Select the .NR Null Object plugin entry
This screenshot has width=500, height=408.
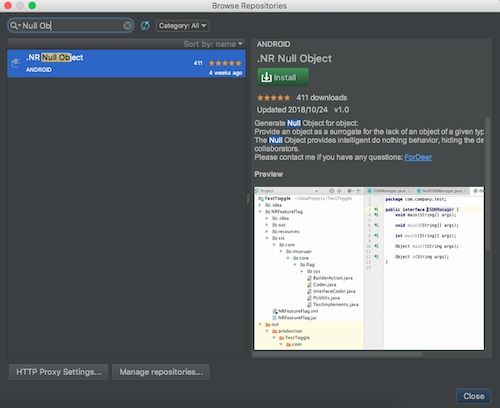[127, 64]
